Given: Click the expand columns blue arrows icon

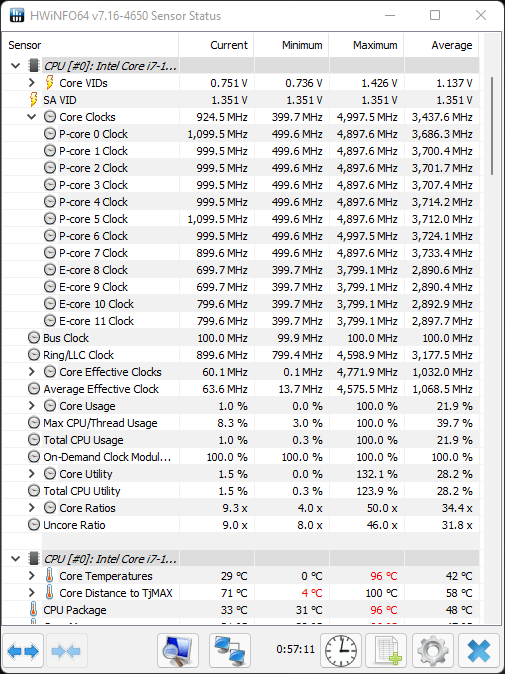Looking at the screenshot, I should click(x=23, y=651).
